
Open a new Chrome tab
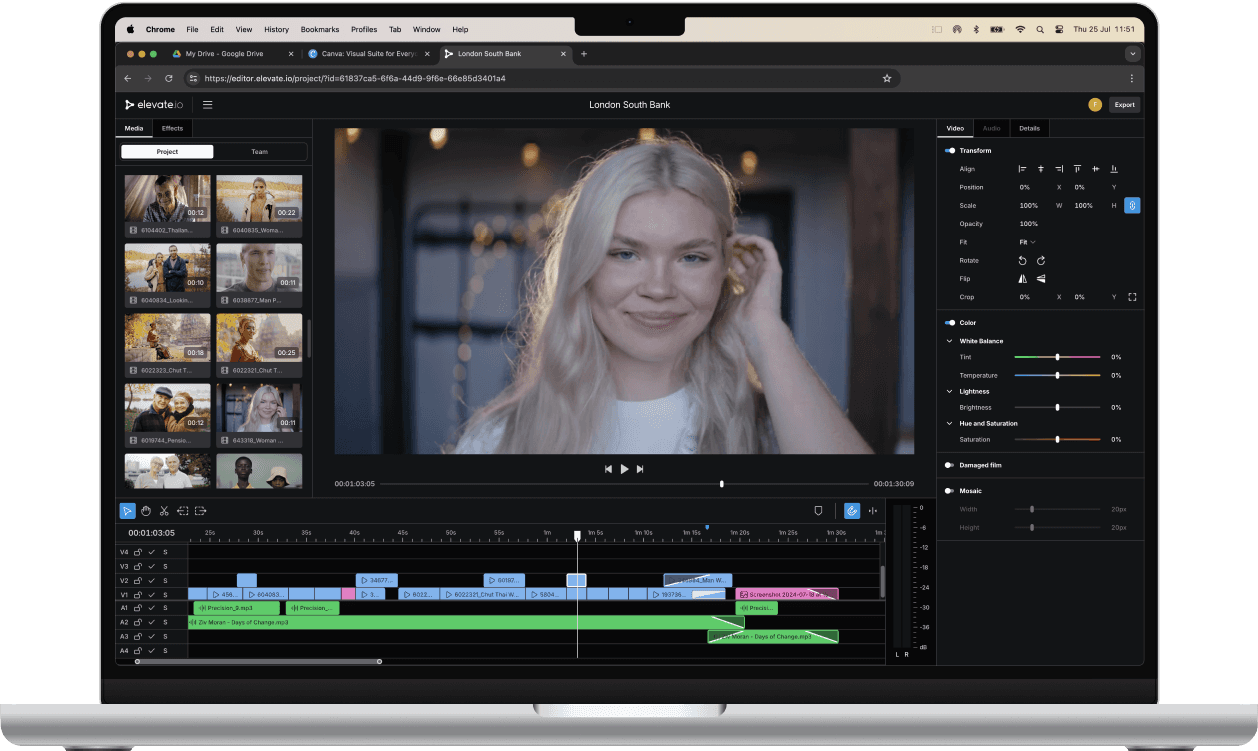[x=584, y=53]
